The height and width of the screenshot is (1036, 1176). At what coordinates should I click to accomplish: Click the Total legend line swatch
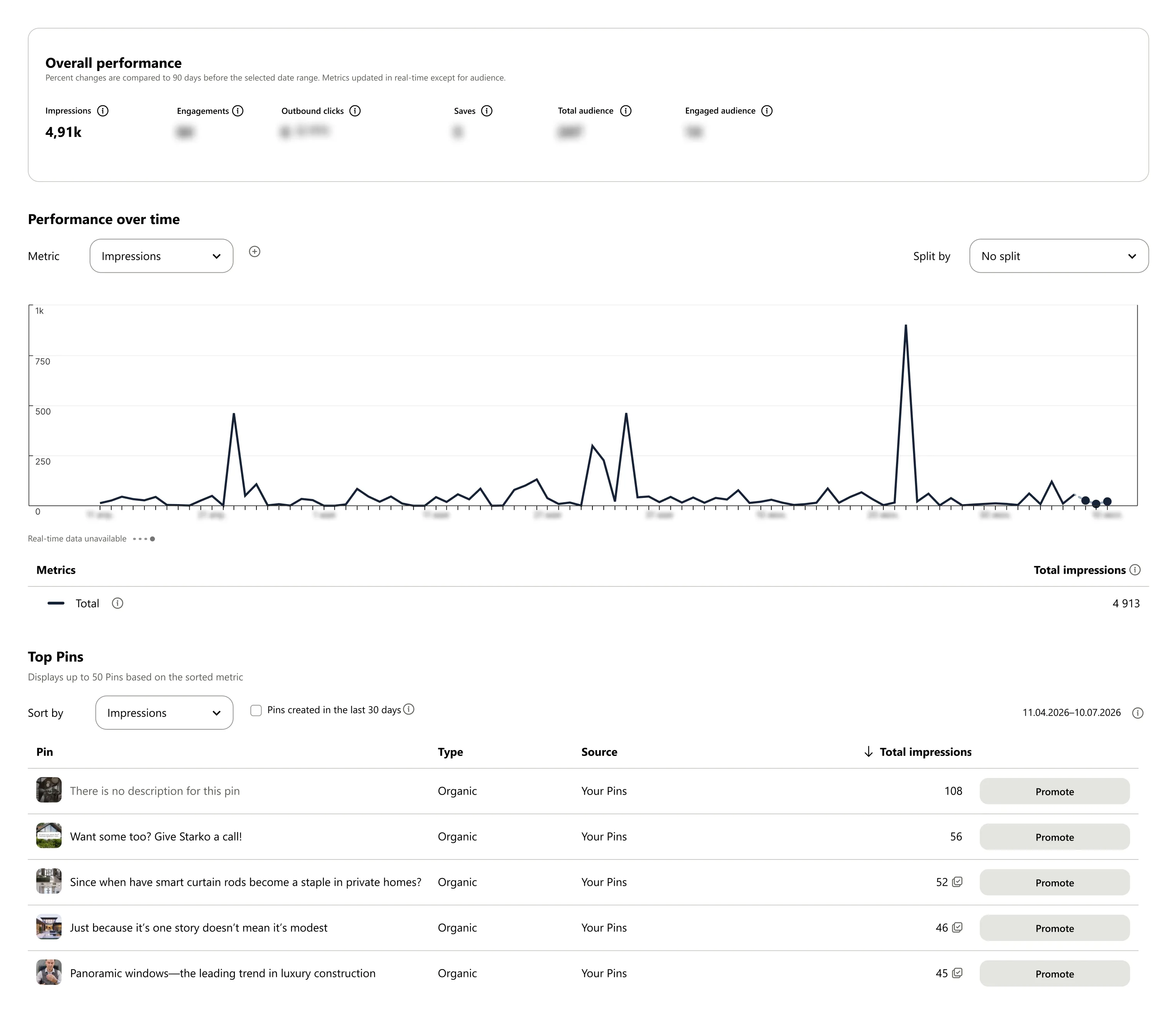56,603
